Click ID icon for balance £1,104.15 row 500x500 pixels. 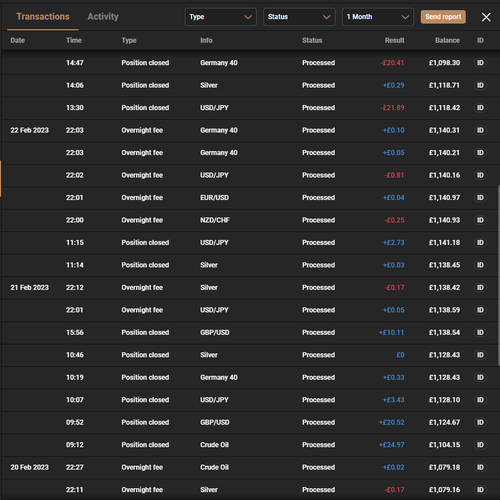pos(480,445)
